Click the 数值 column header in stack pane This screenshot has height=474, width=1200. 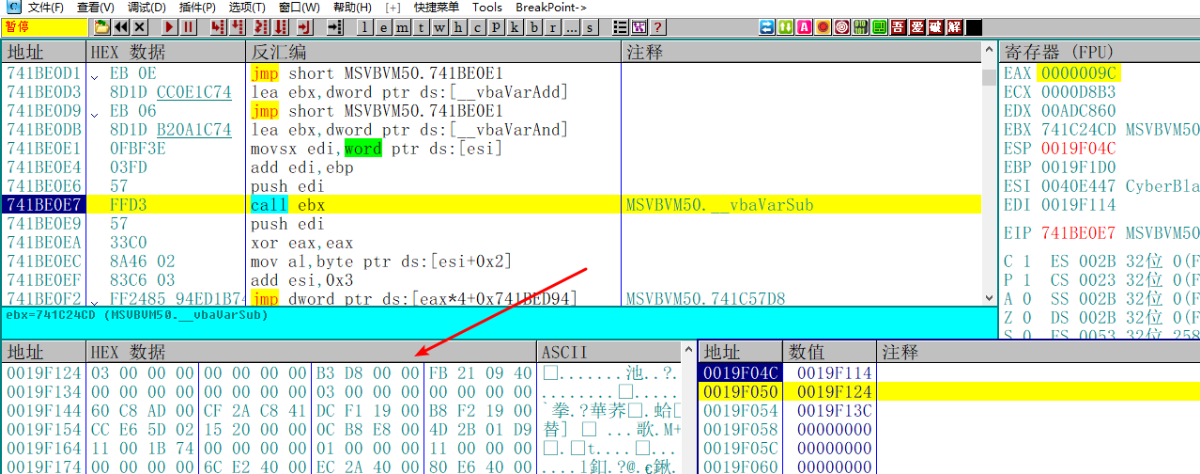[828, 352]
